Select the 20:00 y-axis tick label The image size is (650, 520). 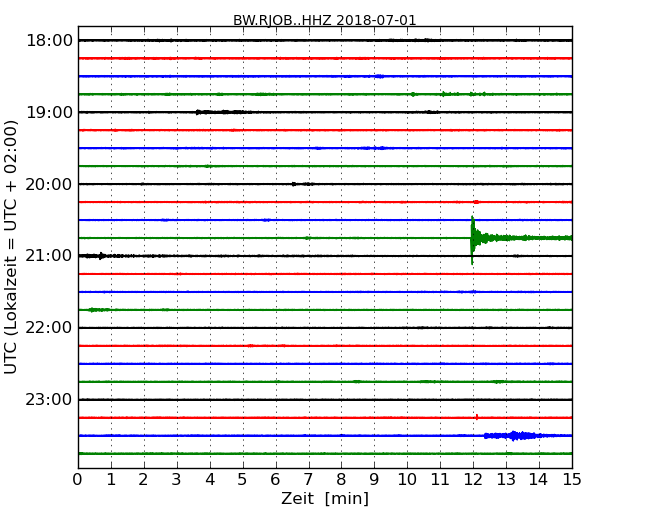coord(49,184)
